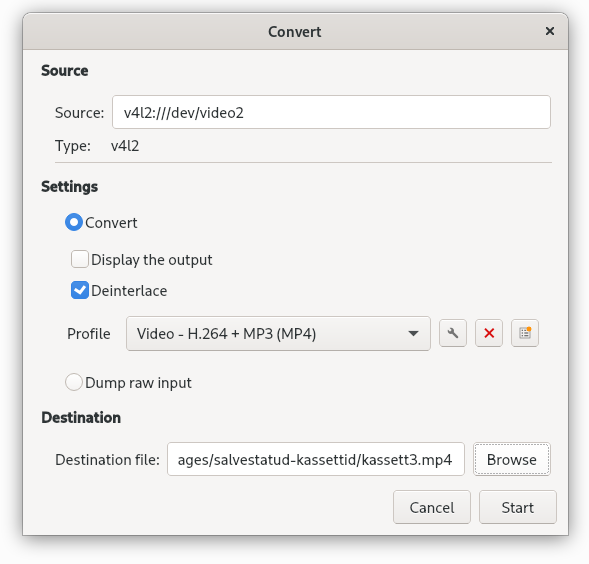Create a new profile via the list icon
This screenshot has height=564, width=589.
525,333
